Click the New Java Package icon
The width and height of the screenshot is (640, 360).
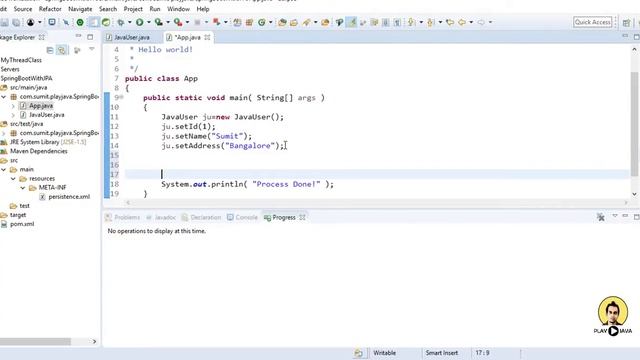point(249,22)
